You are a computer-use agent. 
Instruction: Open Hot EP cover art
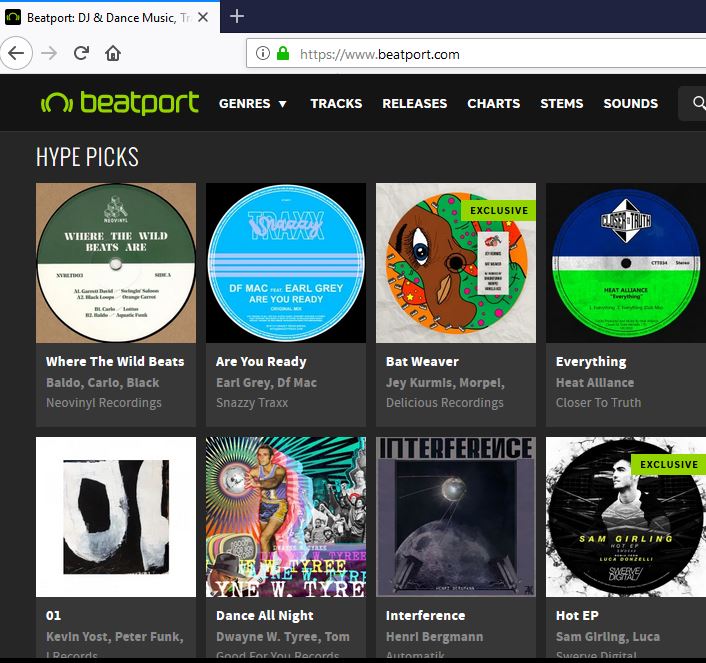(x=626, y=517)
